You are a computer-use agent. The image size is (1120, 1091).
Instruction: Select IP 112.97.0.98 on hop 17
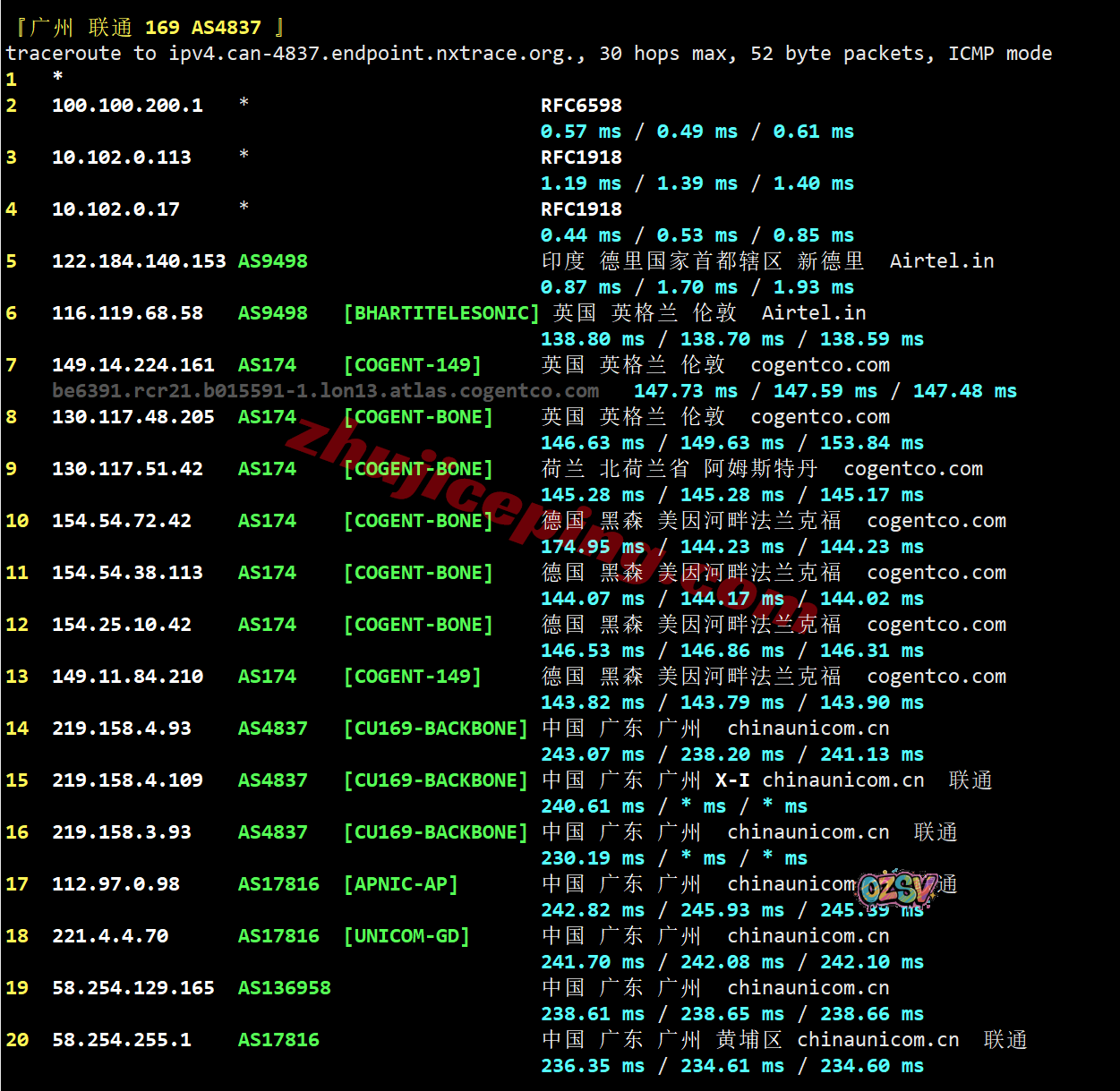(115, 884)
